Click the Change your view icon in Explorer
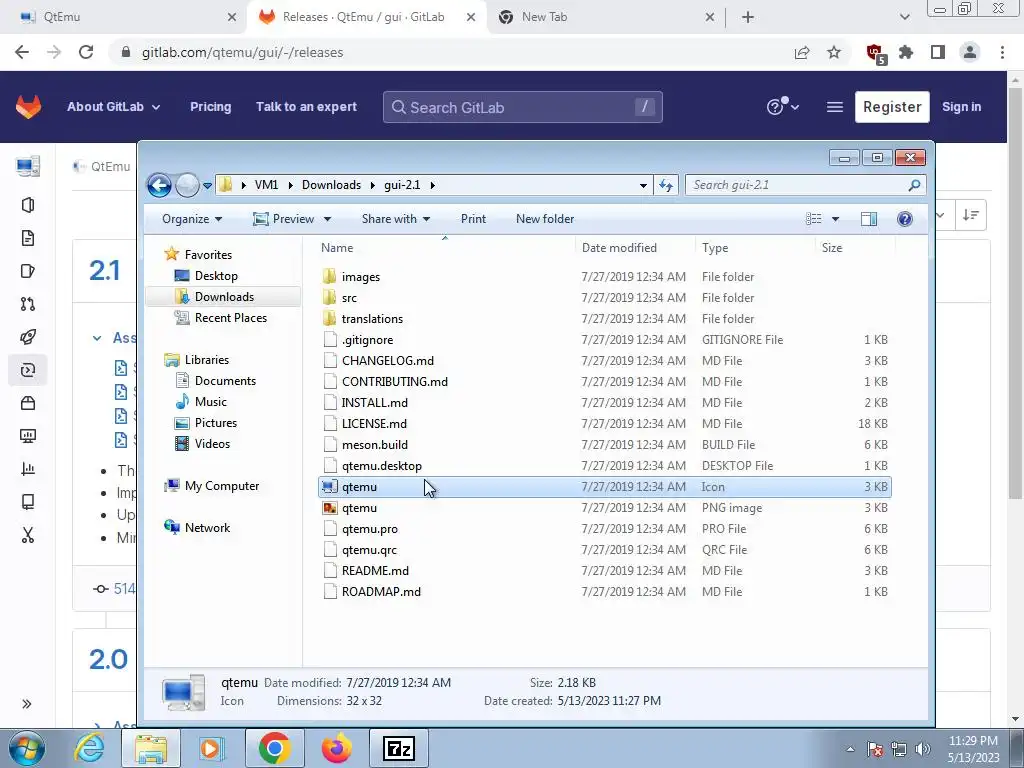Viewport: 1024px width, 768px height. (x=814, y=219)
